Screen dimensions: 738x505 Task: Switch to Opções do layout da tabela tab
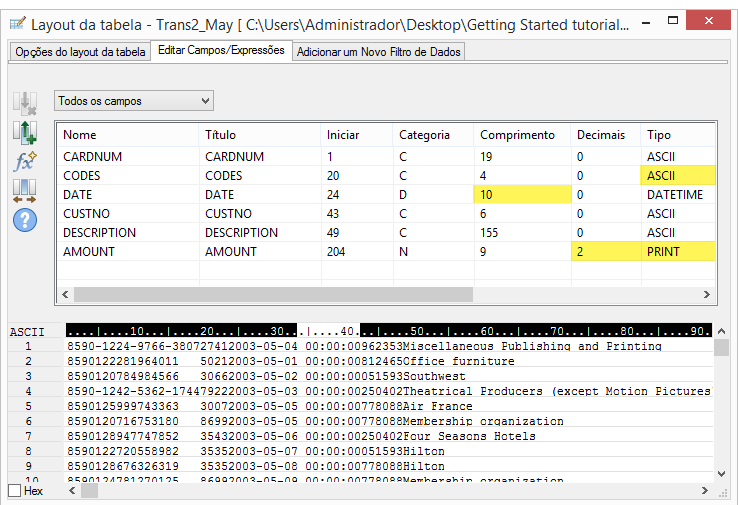pos(79,51)
